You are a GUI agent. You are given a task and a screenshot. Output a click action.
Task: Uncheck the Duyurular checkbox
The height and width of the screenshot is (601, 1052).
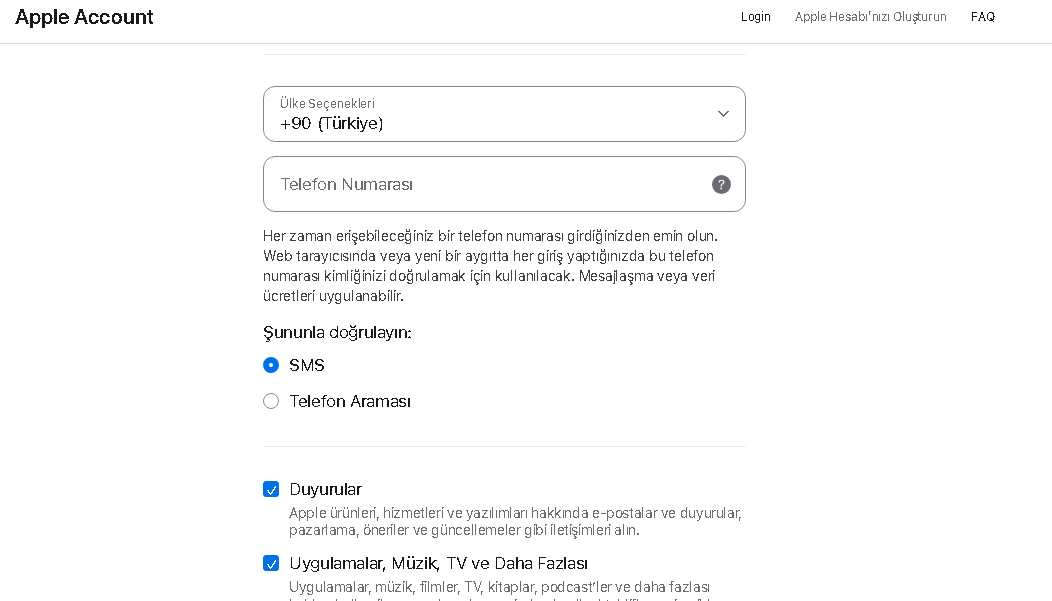coord(271,489)
